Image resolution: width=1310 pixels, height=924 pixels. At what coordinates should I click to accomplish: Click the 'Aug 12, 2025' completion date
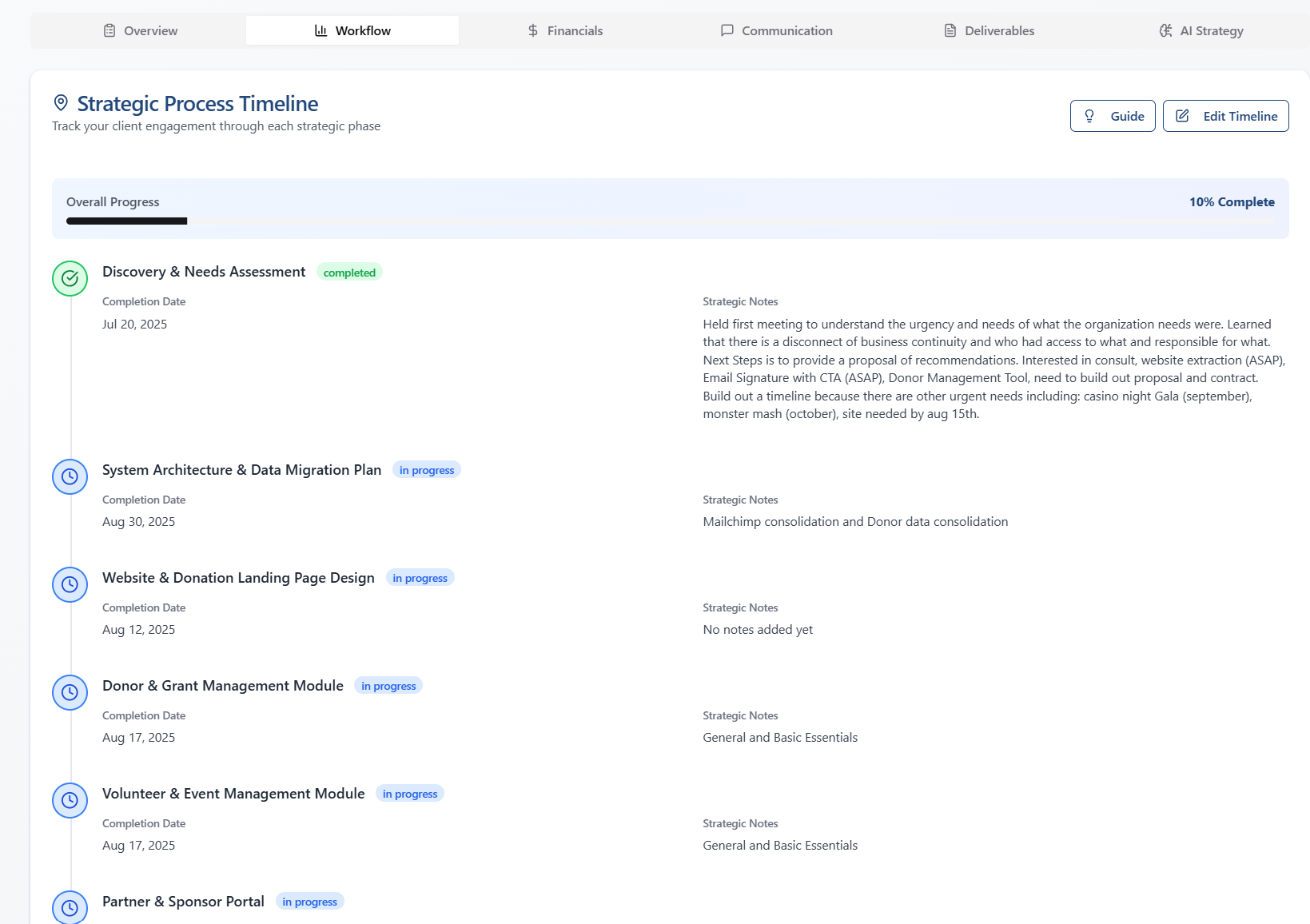pyautogui.click(x=138, y=629)
